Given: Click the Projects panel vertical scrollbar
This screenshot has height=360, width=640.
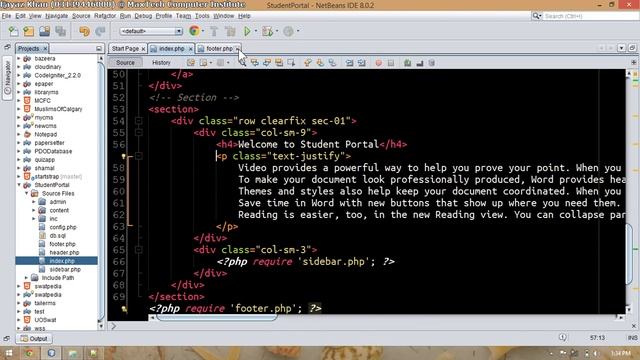Looking at the screenshot, I should click(101, 190).
